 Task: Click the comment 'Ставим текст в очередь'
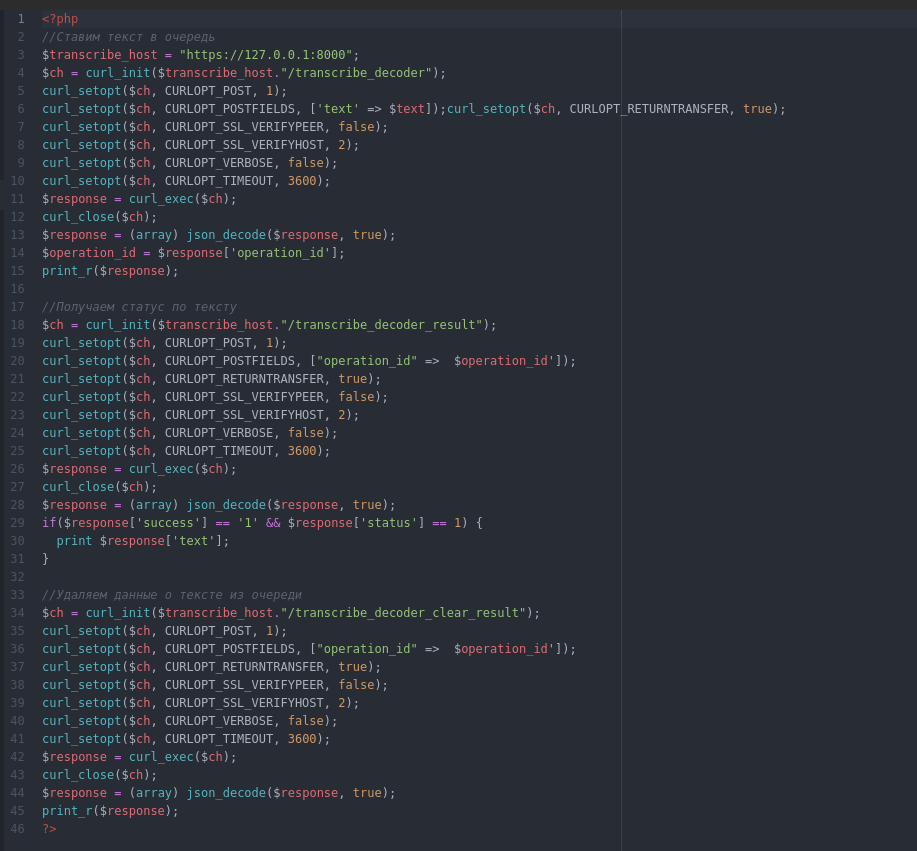tap(128, 37)
